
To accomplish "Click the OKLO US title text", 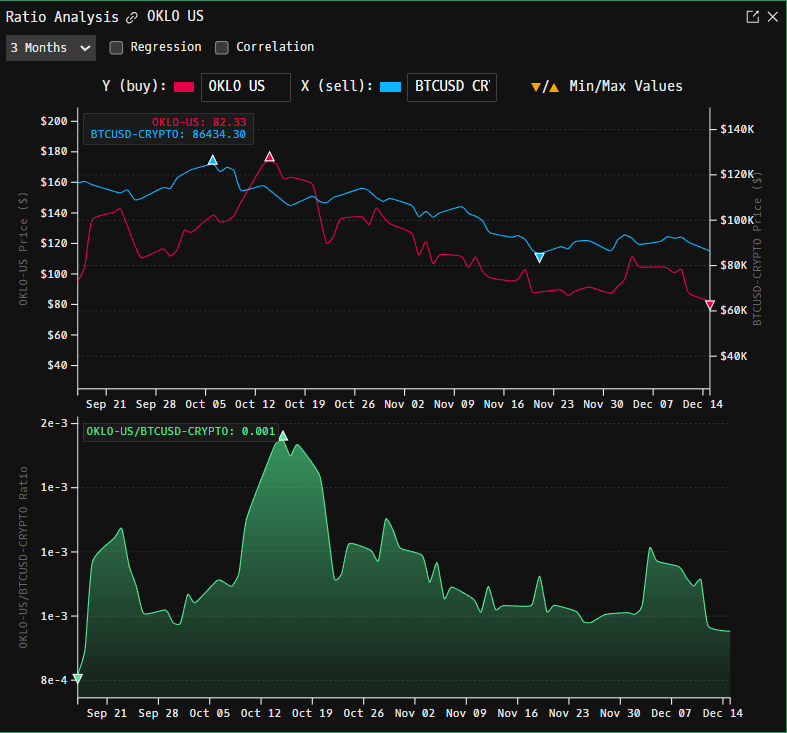I will coord(175,17).
